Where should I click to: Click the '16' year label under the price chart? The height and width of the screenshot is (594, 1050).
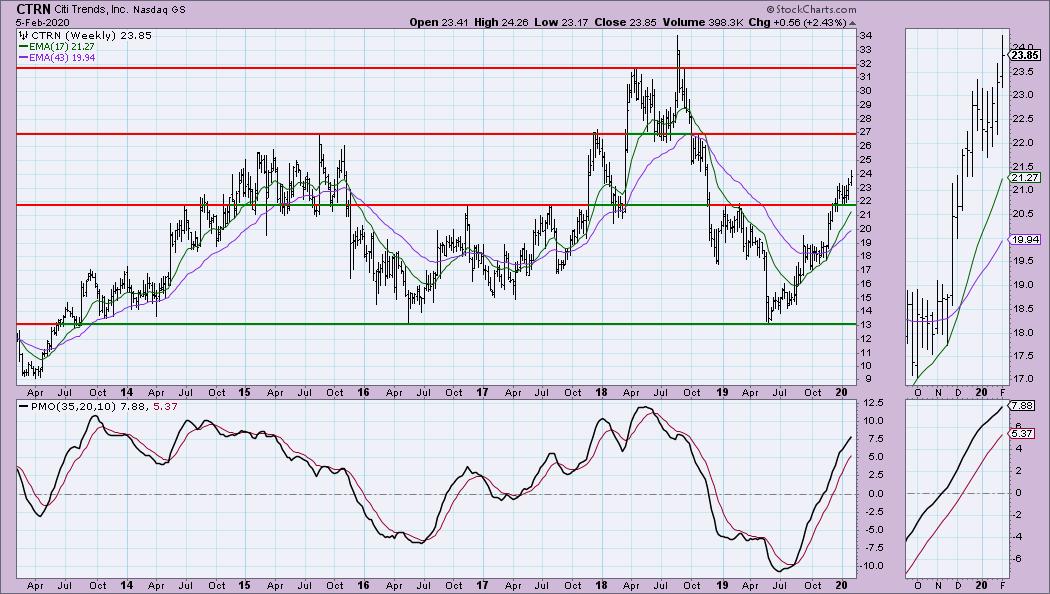pyautogui.click(x=363, y=392)
